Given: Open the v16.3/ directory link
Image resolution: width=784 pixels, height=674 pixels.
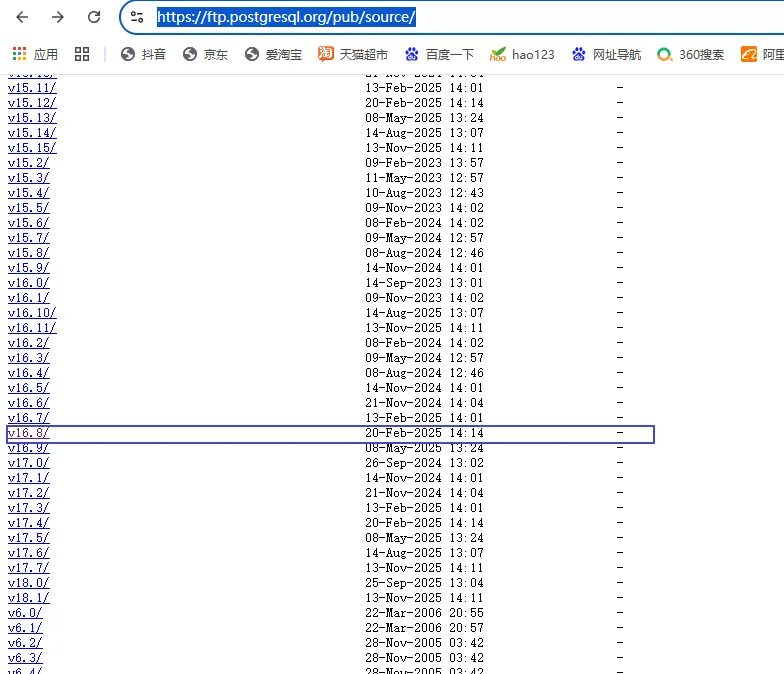Looking at the screenshot, I should tap(28, 358).
